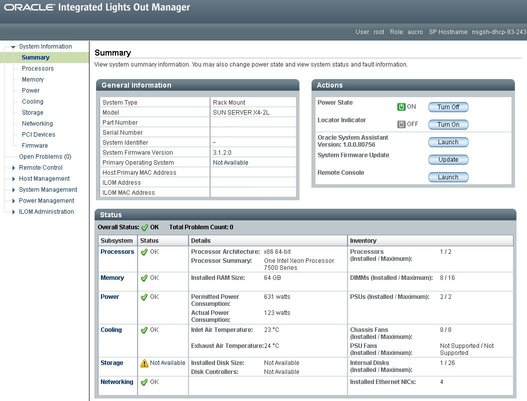The image size is (527, 401).
Task: Click the '64 GB' installed RAM value
Action: pos(272,278)
